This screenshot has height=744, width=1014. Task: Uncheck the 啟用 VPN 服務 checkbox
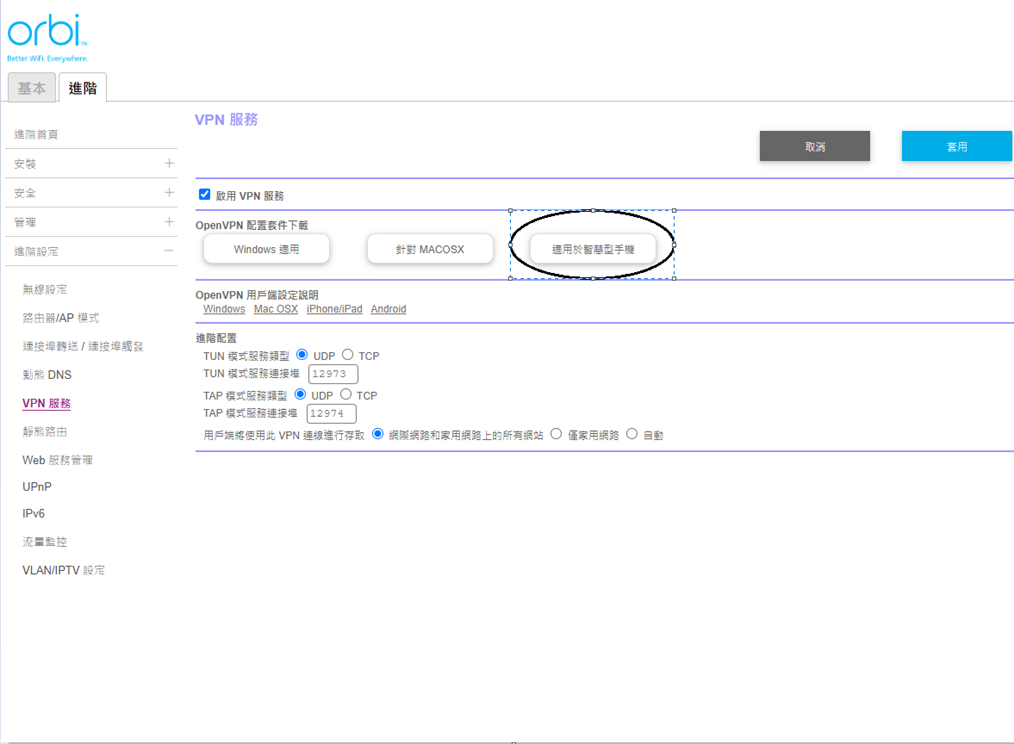205,195
